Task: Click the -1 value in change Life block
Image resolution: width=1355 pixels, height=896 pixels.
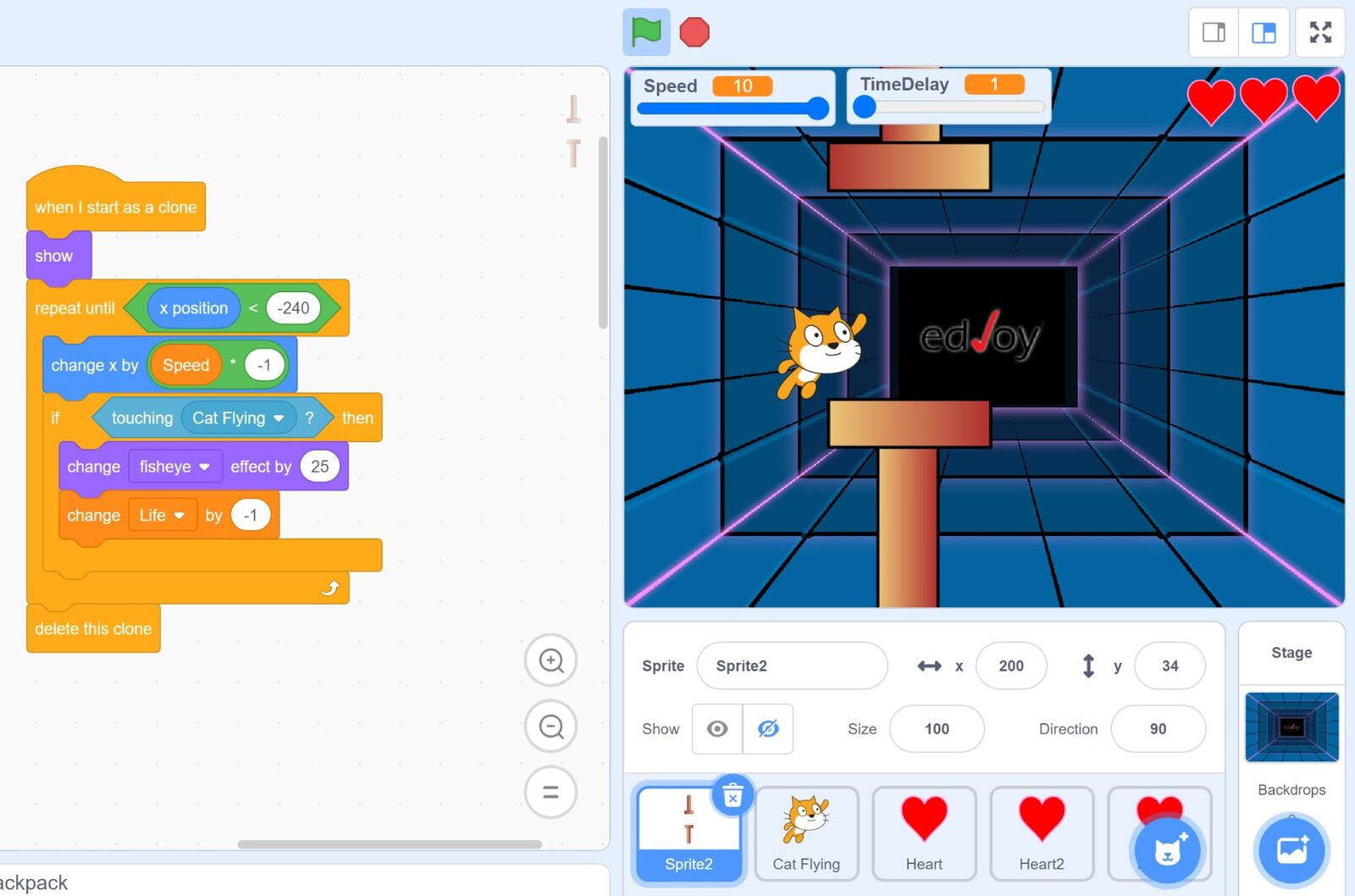Action: (251, 515)
